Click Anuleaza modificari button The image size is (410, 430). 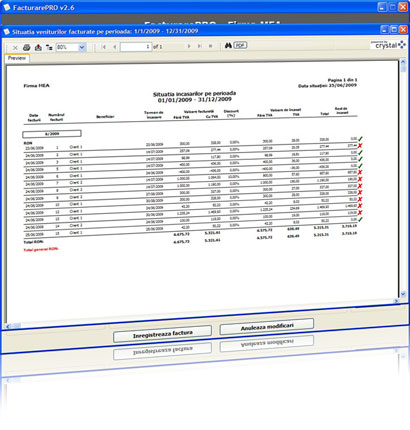267,327
